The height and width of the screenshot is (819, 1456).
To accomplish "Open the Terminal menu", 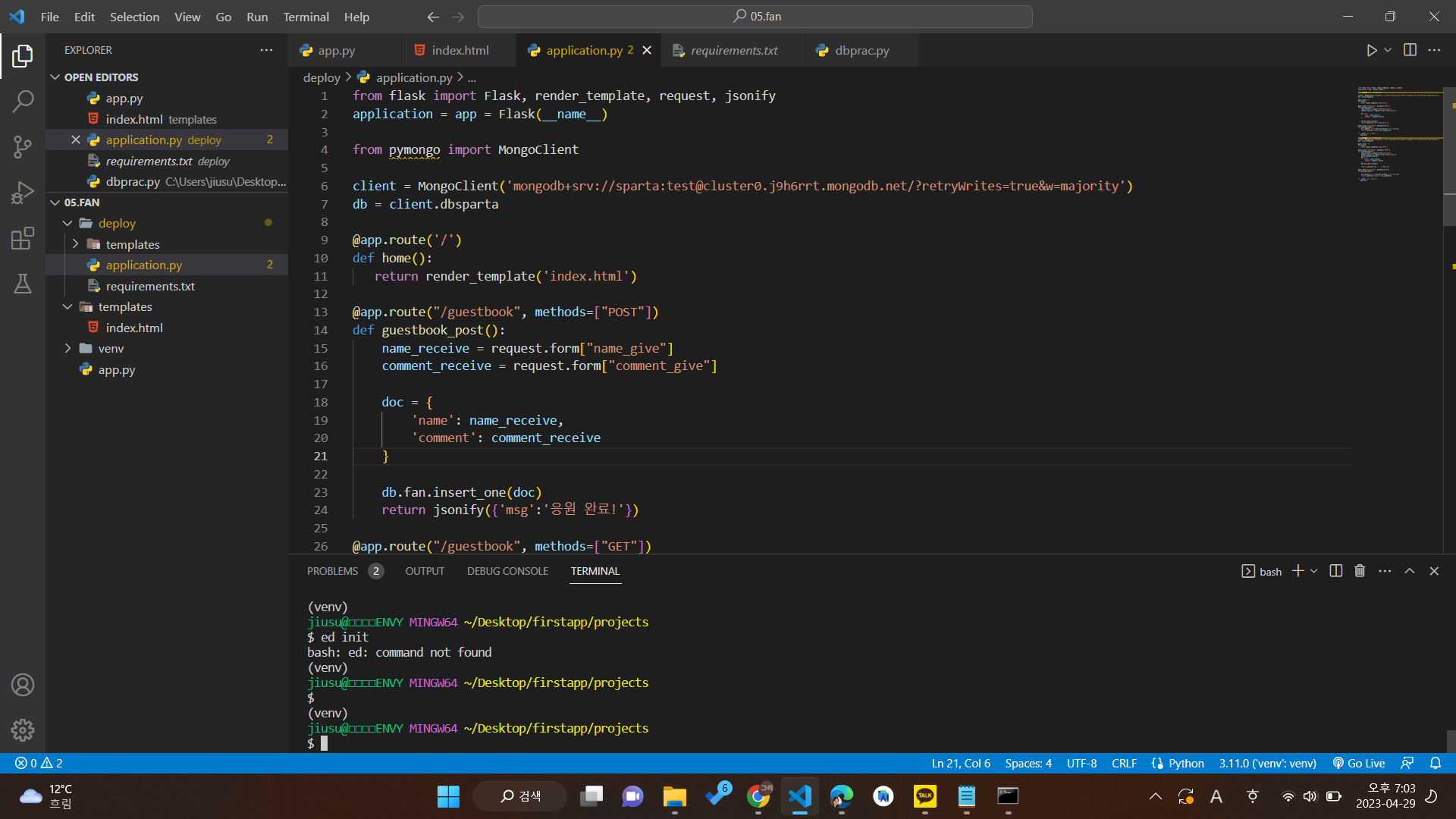I will point(306,17).
